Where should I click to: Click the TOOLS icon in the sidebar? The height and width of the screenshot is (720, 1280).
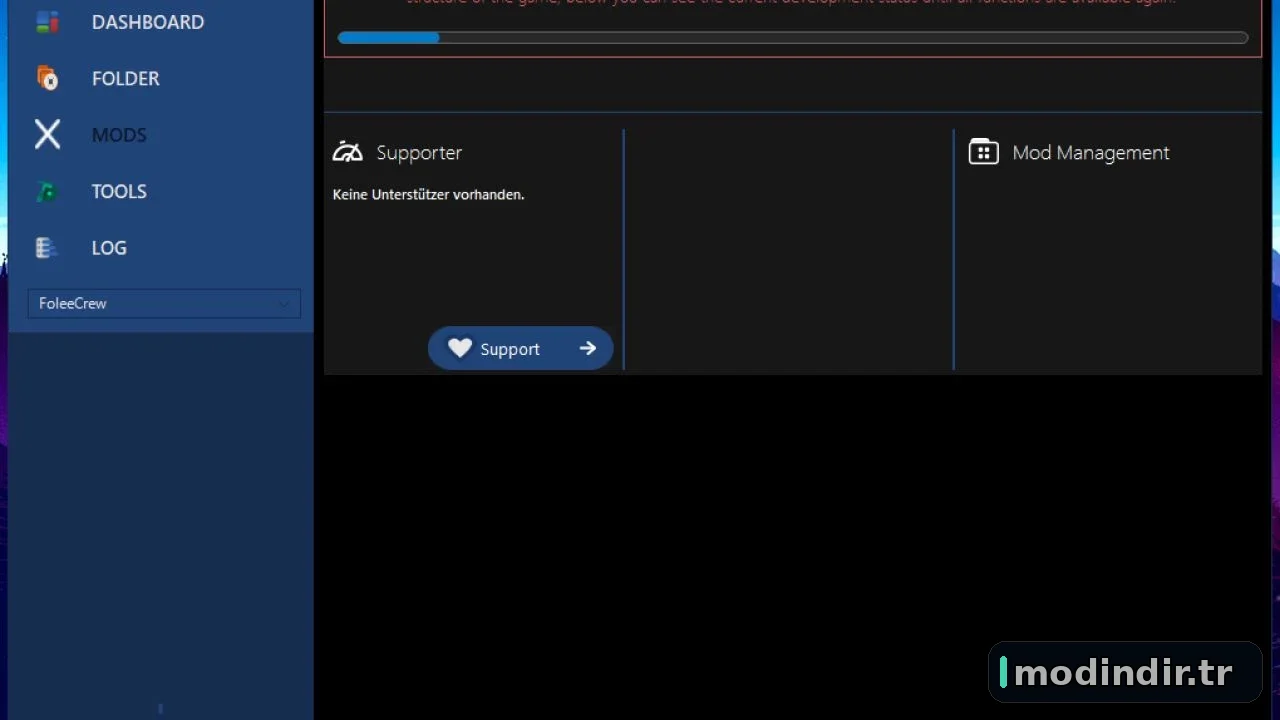(x=47, y=191)
